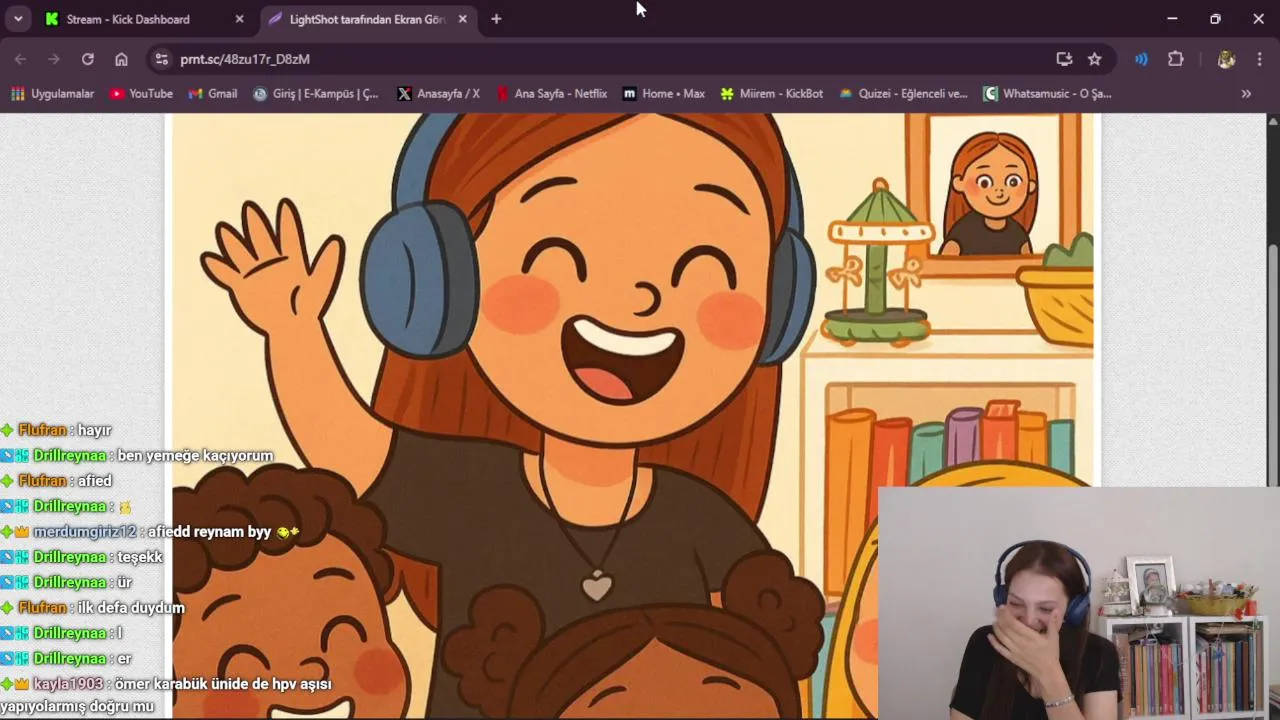Open the tab search dropdown arrow

(18, 19)
